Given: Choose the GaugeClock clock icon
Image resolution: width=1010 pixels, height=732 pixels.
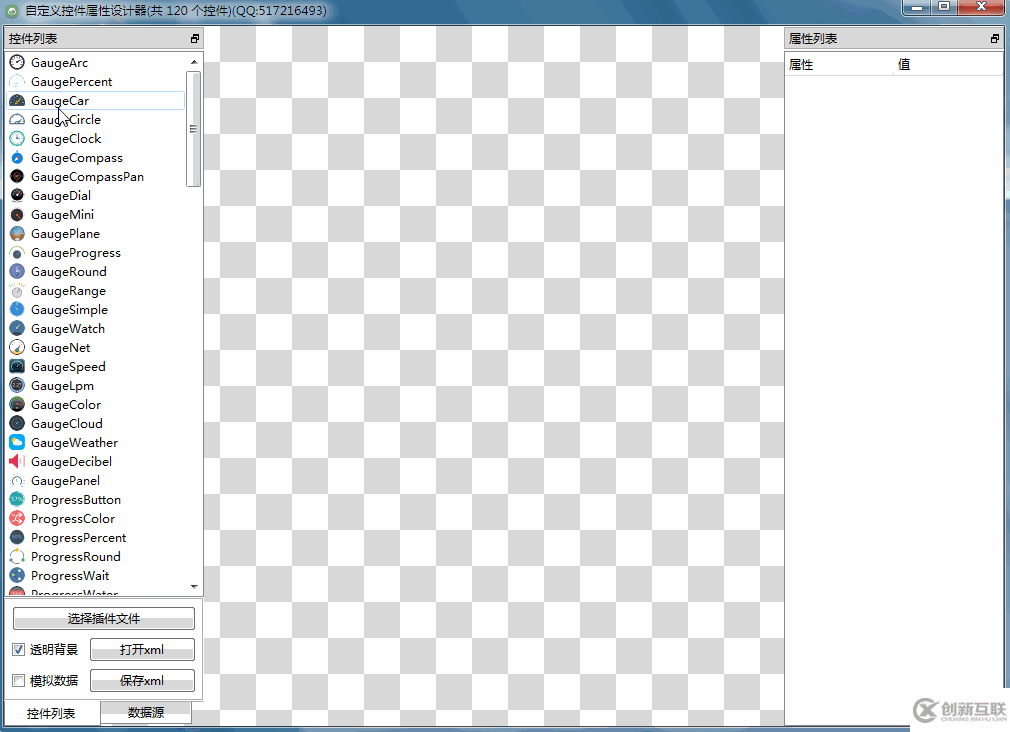Looking at the screenshot, I should [17, 139].
